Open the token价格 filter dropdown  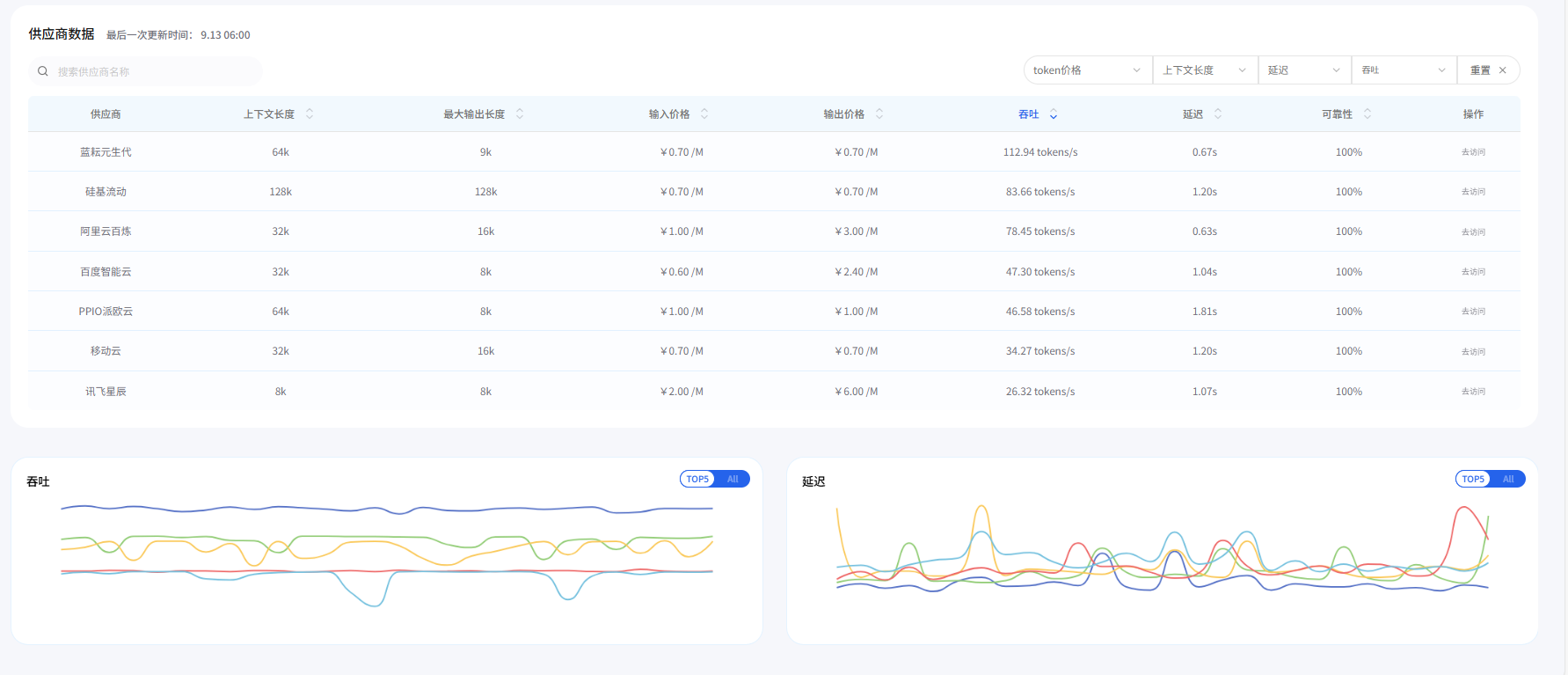[1087, 70]
